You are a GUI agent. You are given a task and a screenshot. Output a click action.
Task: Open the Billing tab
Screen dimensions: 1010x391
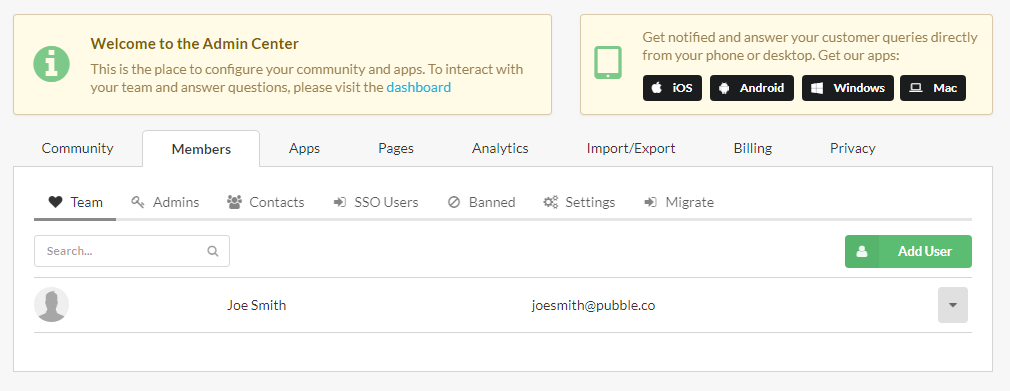pos(752,148)
